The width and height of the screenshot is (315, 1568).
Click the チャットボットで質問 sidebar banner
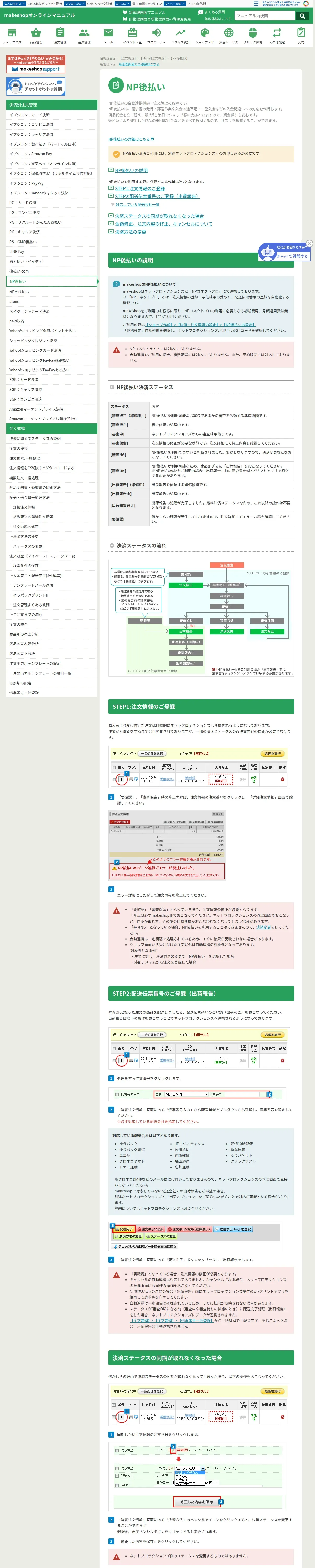pos(35,87)
